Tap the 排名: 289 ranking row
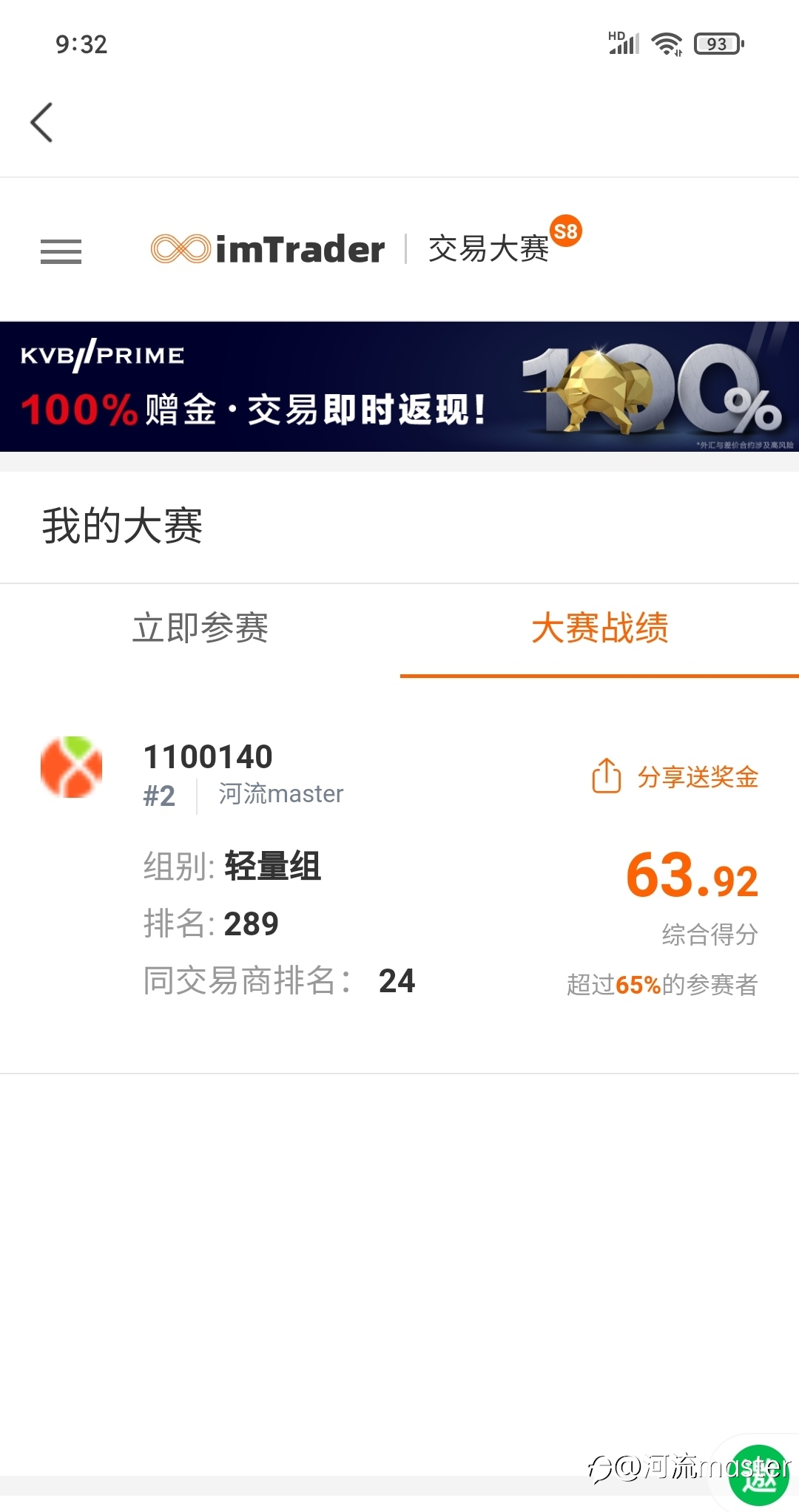This screenshot has height=1512, width=799. (211, 924)
